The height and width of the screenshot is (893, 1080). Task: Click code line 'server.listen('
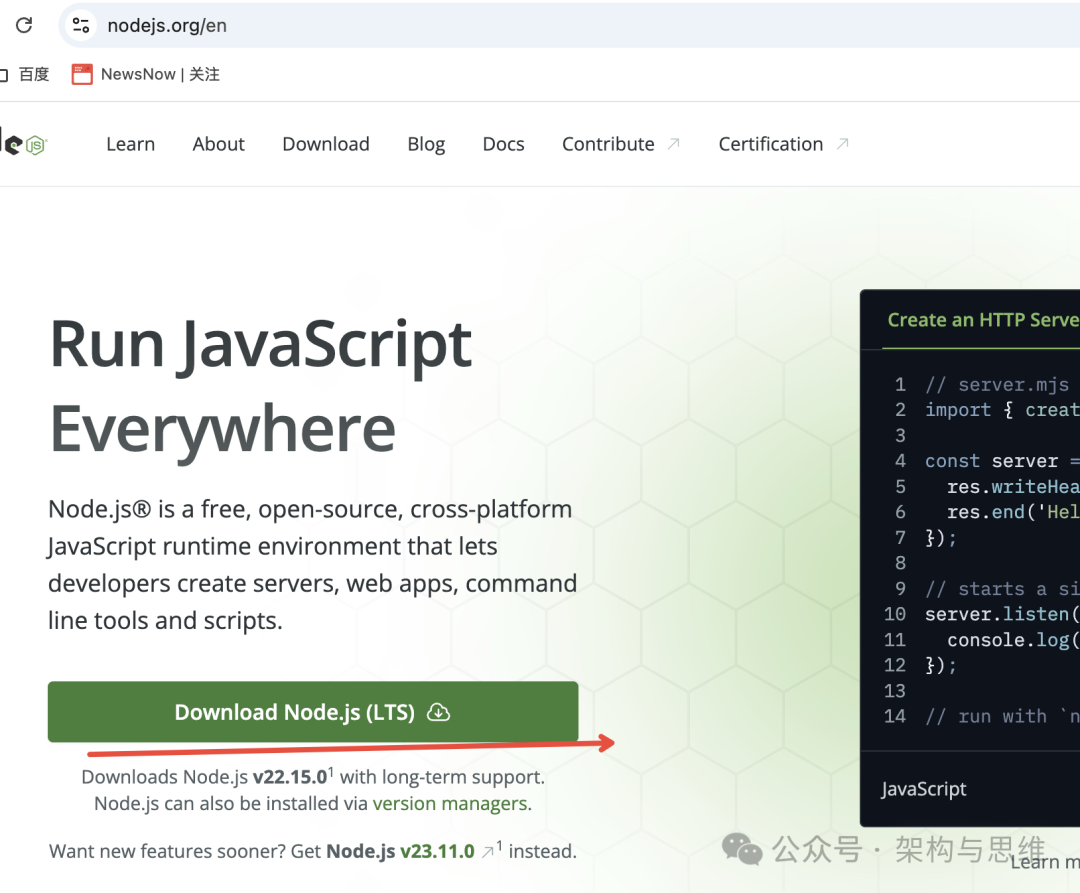[1001, 613]
